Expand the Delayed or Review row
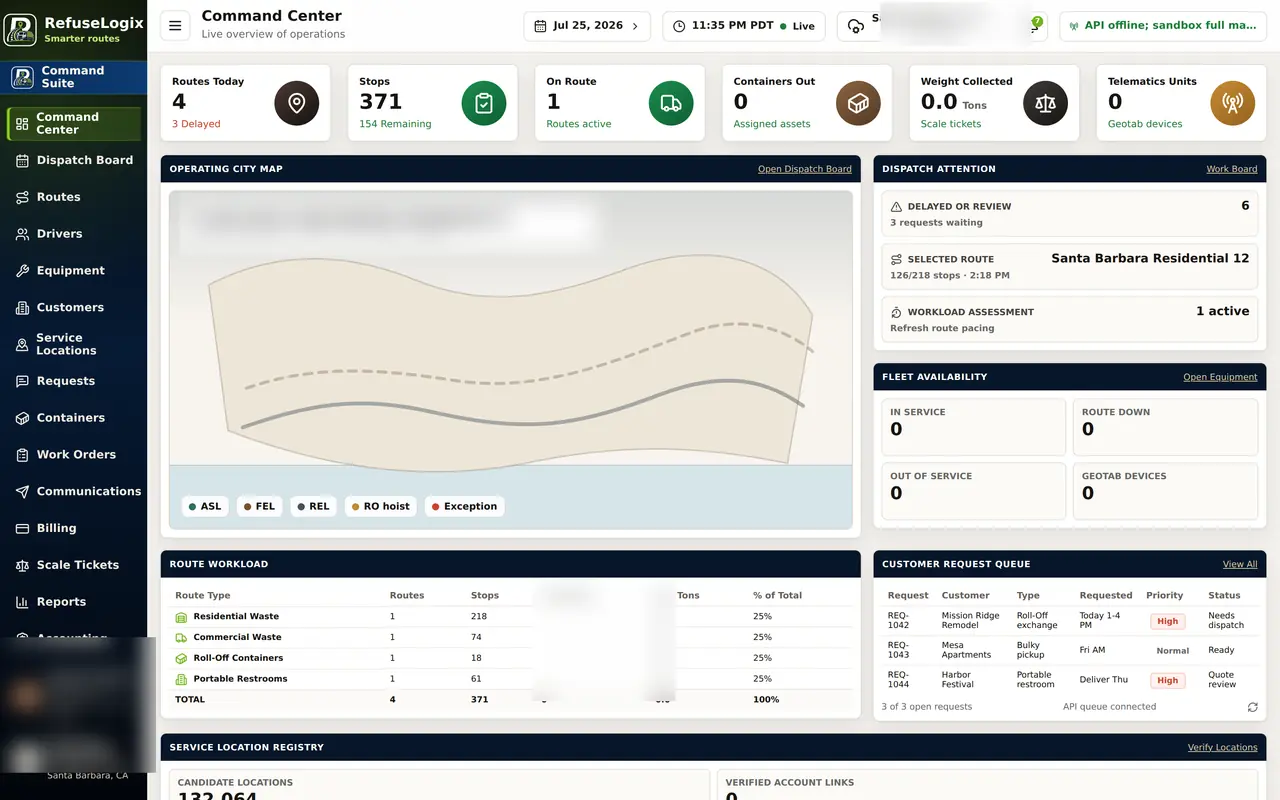Screen dimensions: 1280x800 click(1070, 214)
